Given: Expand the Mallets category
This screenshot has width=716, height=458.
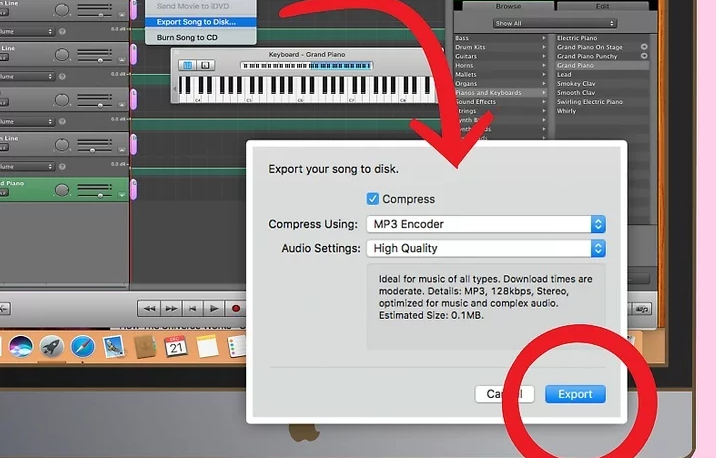Looking at the screenshot, I should 500,74.
